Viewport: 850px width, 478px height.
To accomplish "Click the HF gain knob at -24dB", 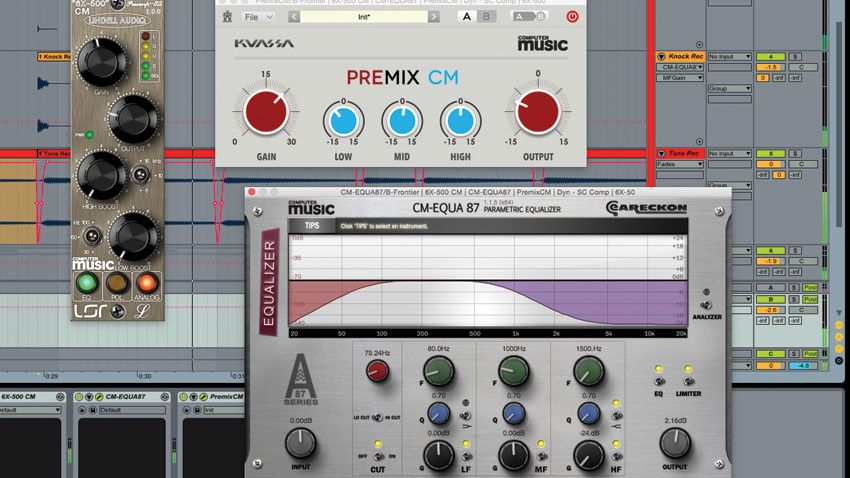I will pyautogui.click(x=589, y=455).
